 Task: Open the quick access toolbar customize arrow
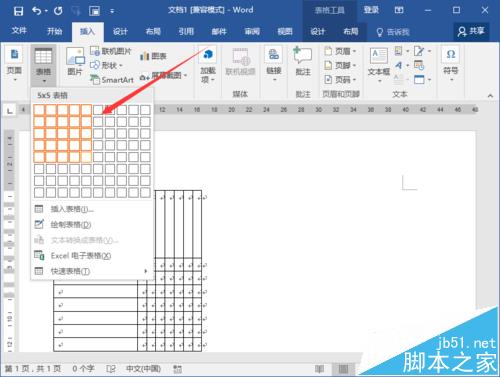tap(112, 11)
